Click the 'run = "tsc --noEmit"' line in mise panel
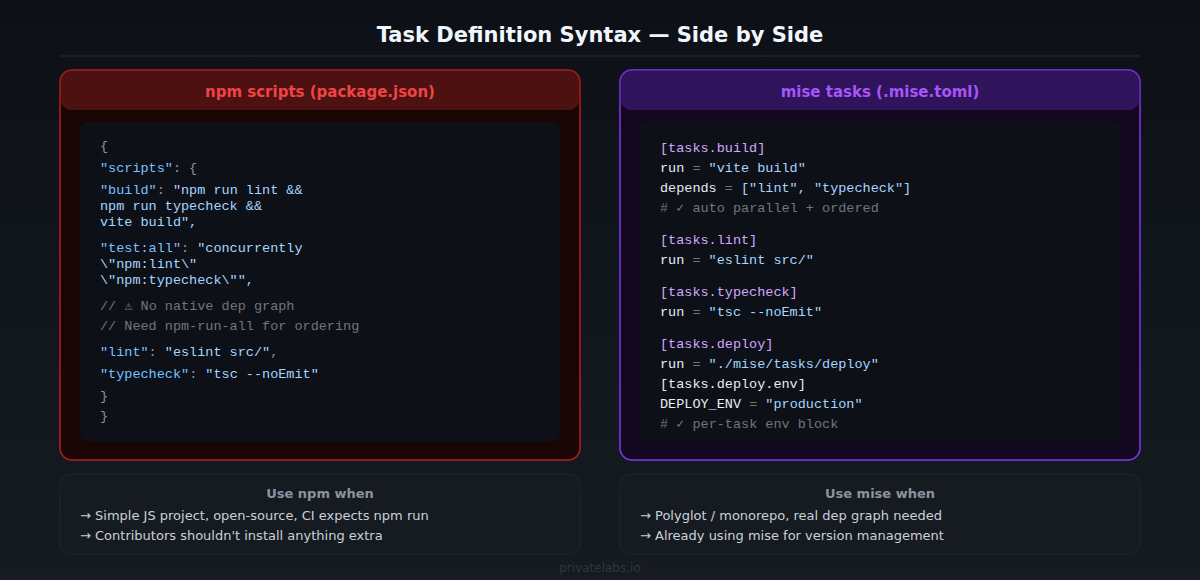The height and width of the screenshot is (580, 1200). [740, 312]
